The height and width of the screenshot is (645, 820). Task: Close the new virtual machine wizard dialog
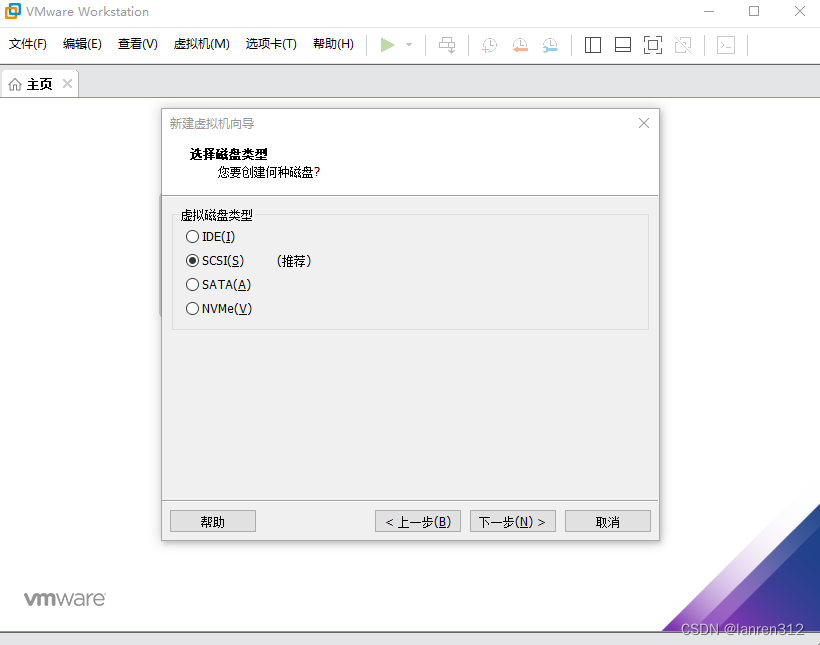644,123
